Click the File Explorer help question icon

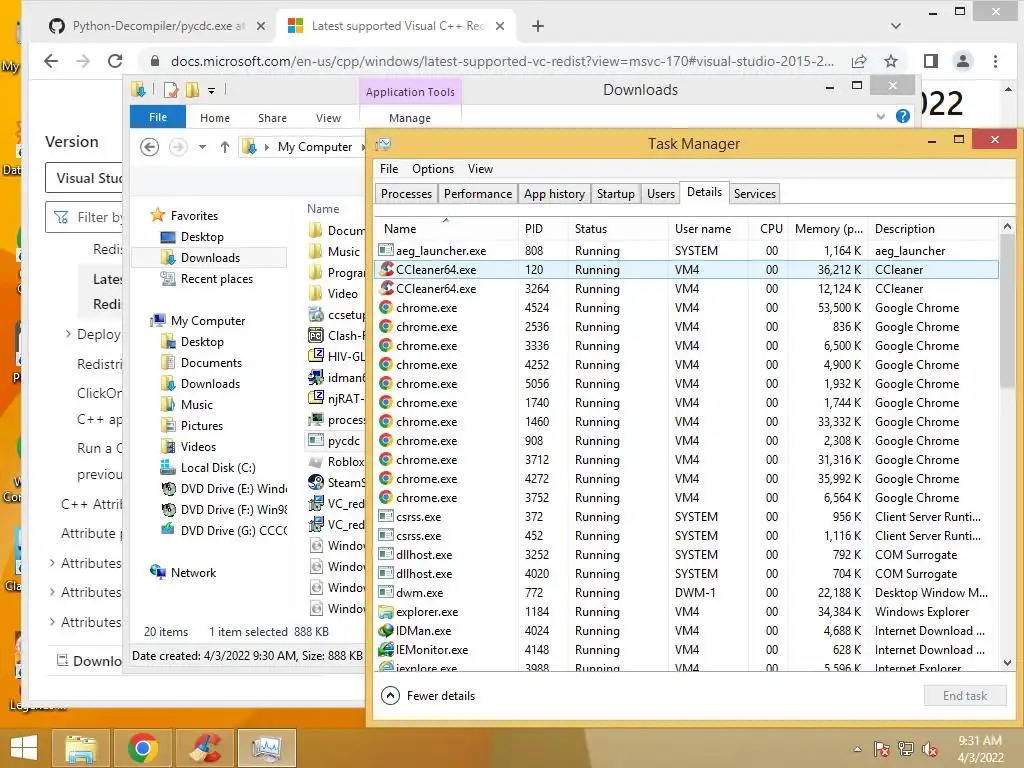903,116
